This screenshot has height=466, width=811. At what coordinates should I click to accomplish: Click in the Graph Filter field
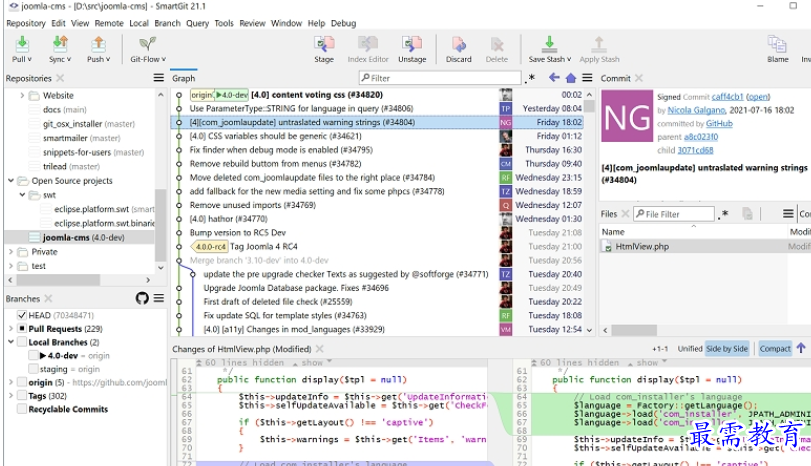tap(440, 78)
